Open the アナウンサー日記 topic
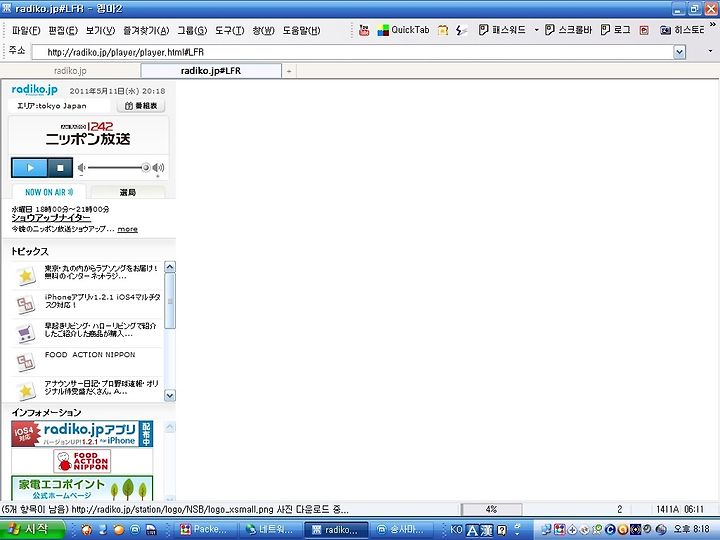The width and height of the screenshot is (720, 540). click(101, 387)
